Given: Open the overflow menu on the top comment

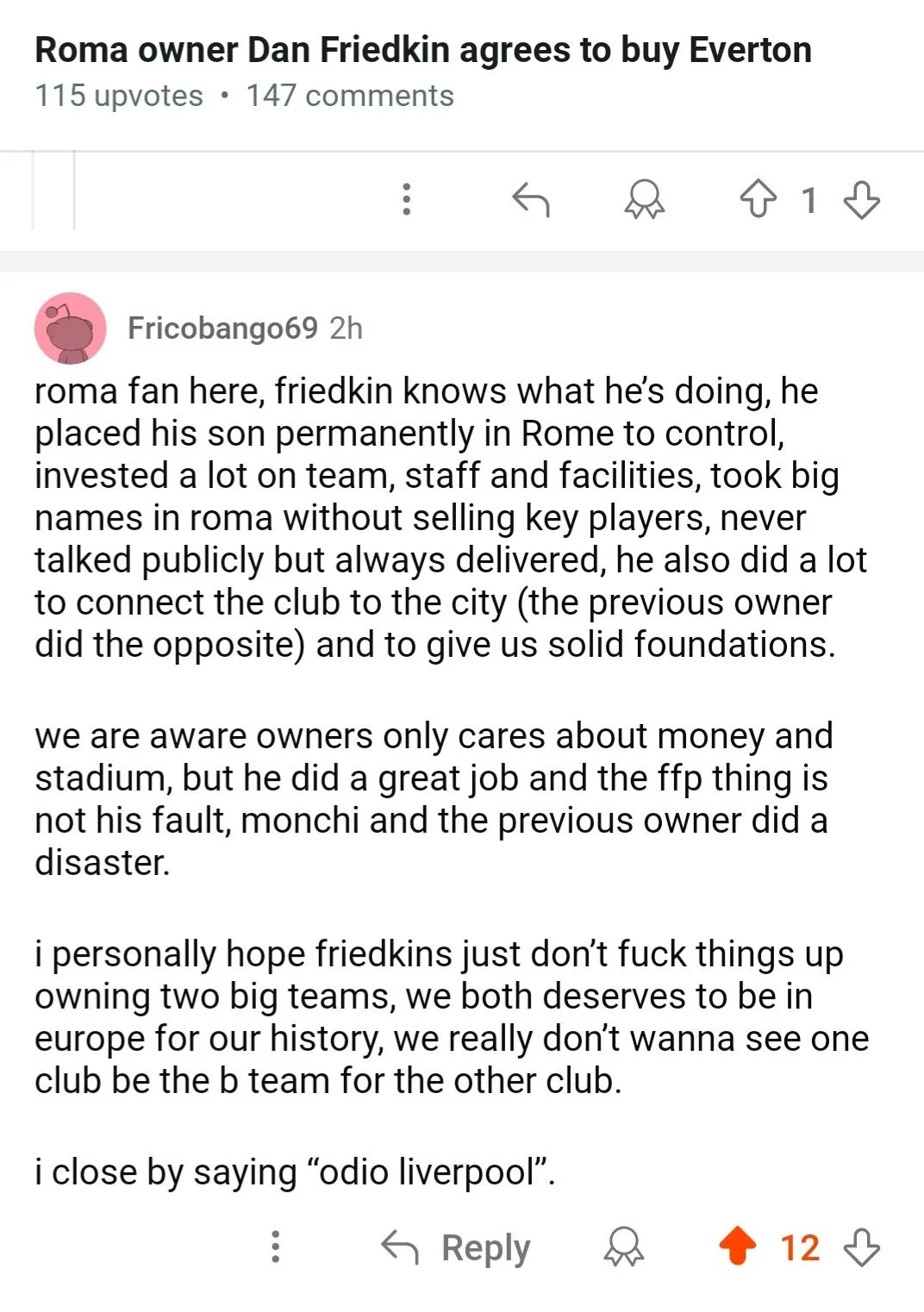Looking at the screenshot, I should point(407,200).
